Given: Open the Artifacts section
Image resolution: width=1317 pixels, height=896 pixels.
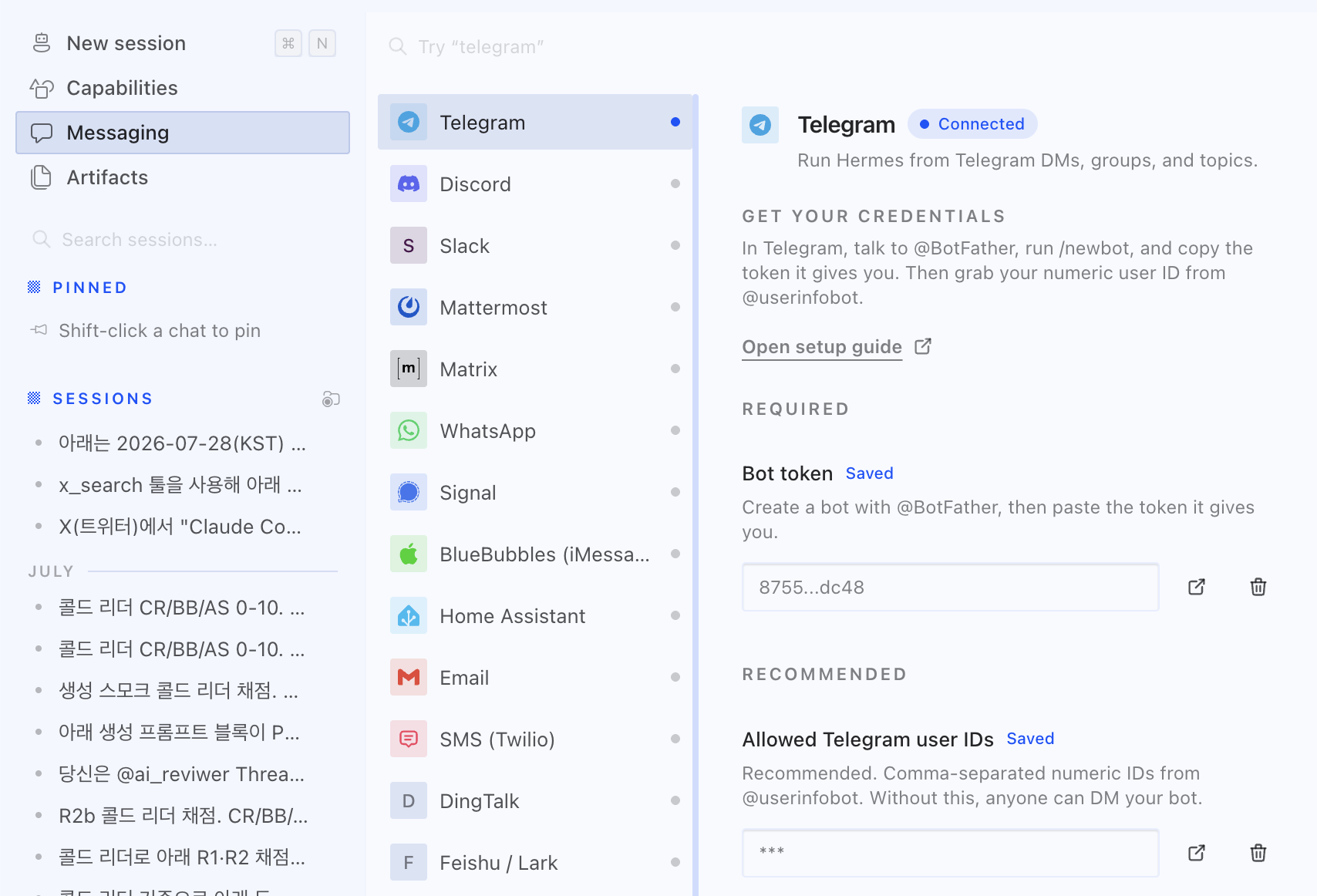Looking at the screenshot, I should pyautogui.click(x=183, y=177).
